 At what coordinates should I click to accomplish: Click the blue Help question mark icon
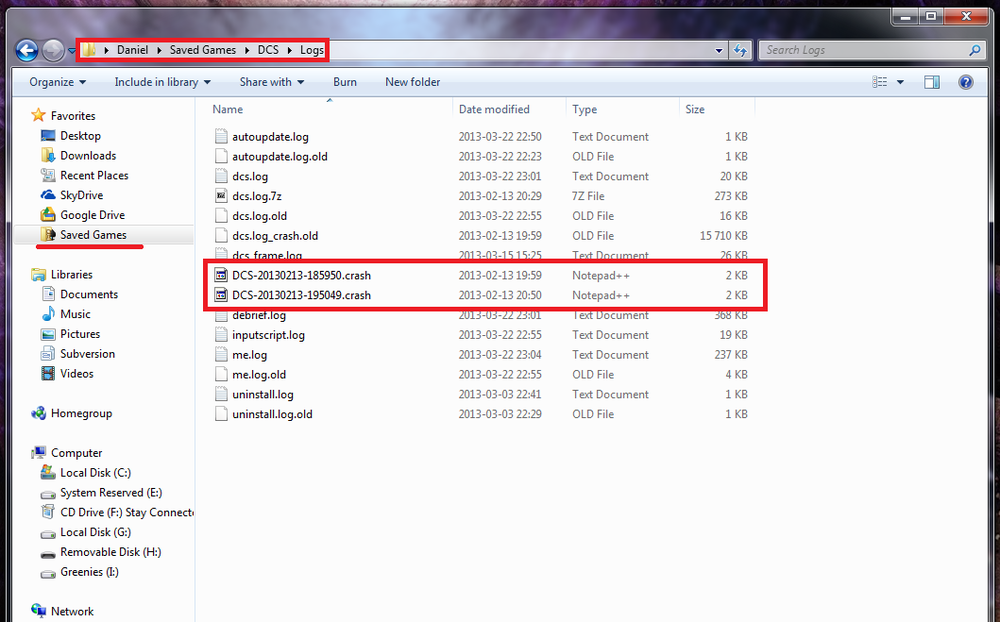point(965,82)
